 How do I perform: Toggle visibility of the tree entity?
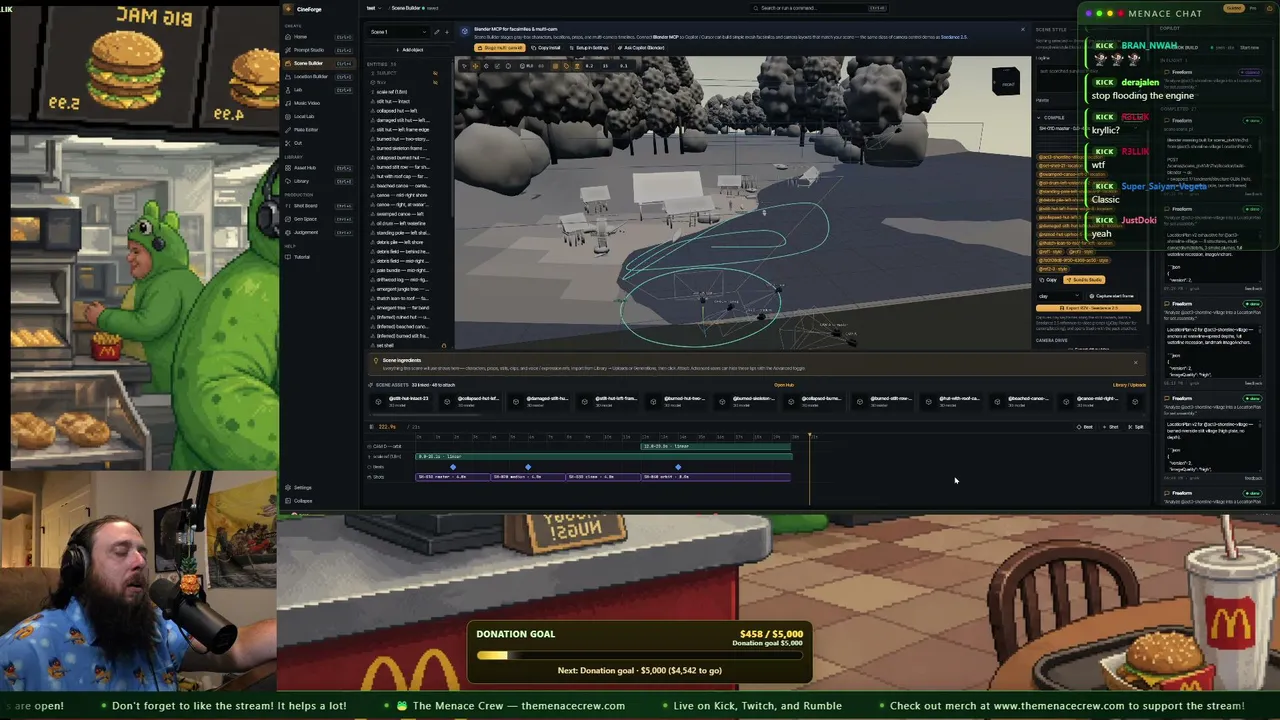point(435,82)
